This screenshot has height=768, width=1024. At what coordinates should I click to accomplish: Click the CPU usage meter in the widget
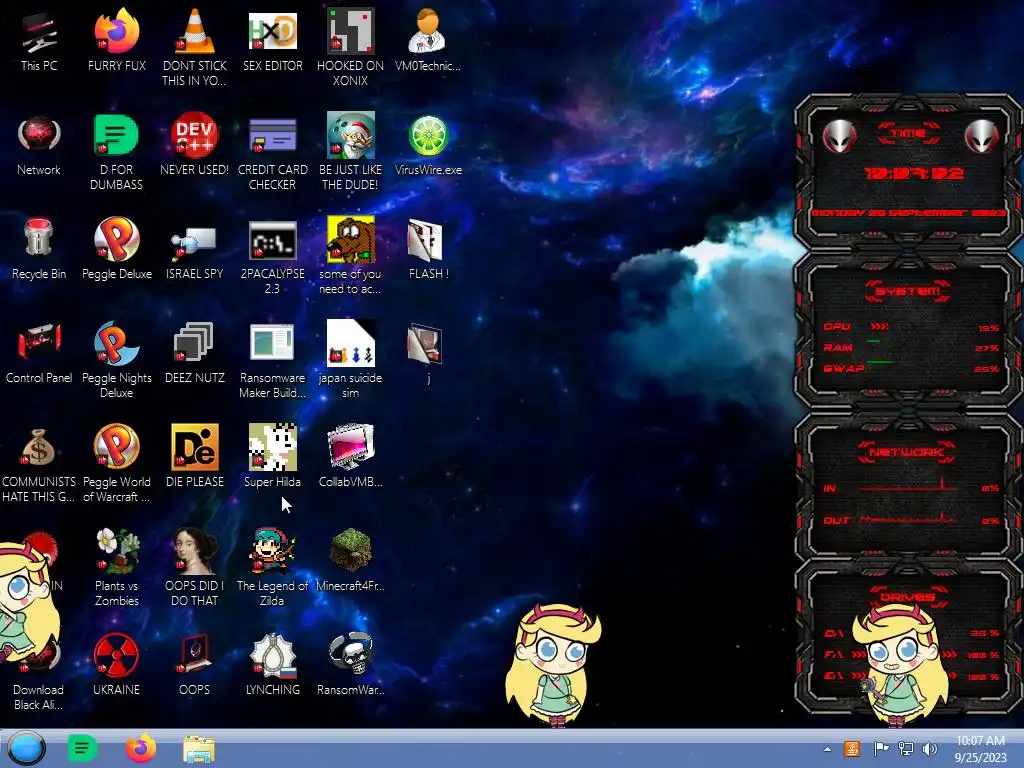(x=912, y=327)
